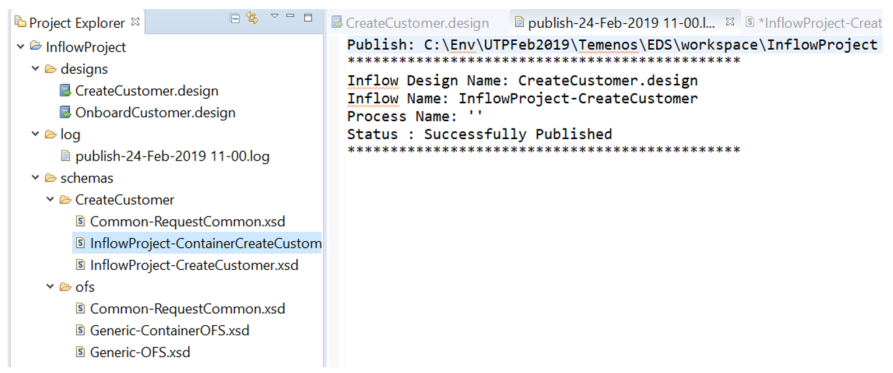Close the Project Explorer view tab

tap(135, 22)
